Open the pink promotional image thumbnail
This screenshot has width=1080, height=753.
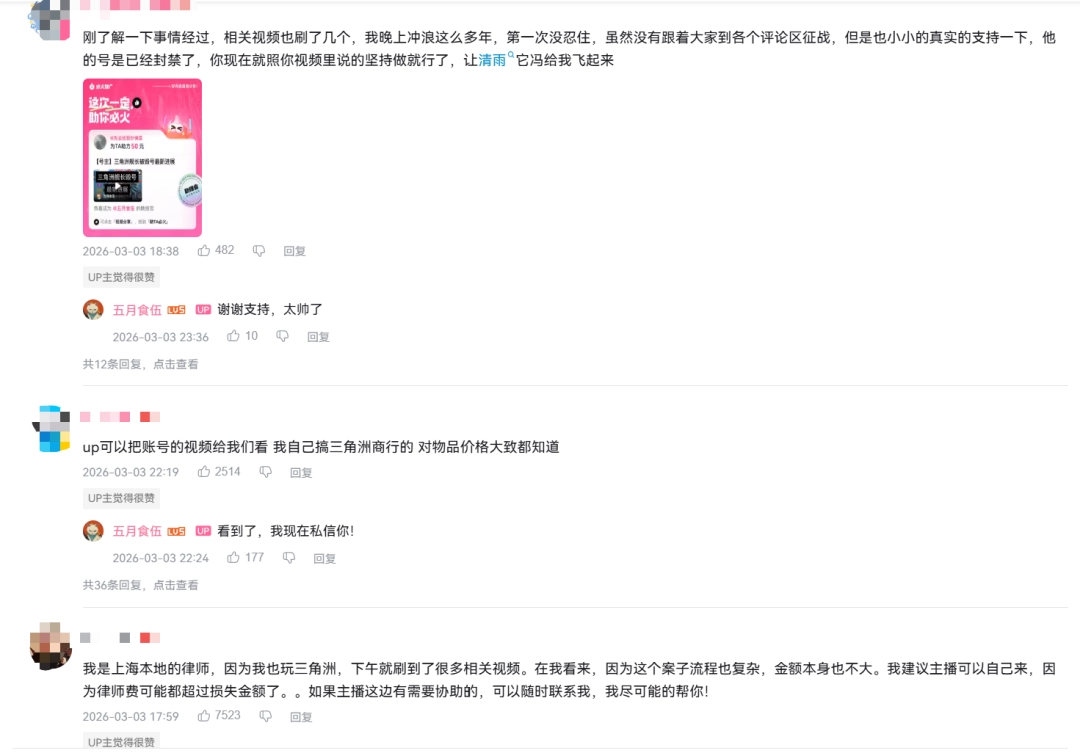click(x=143, y=158)
